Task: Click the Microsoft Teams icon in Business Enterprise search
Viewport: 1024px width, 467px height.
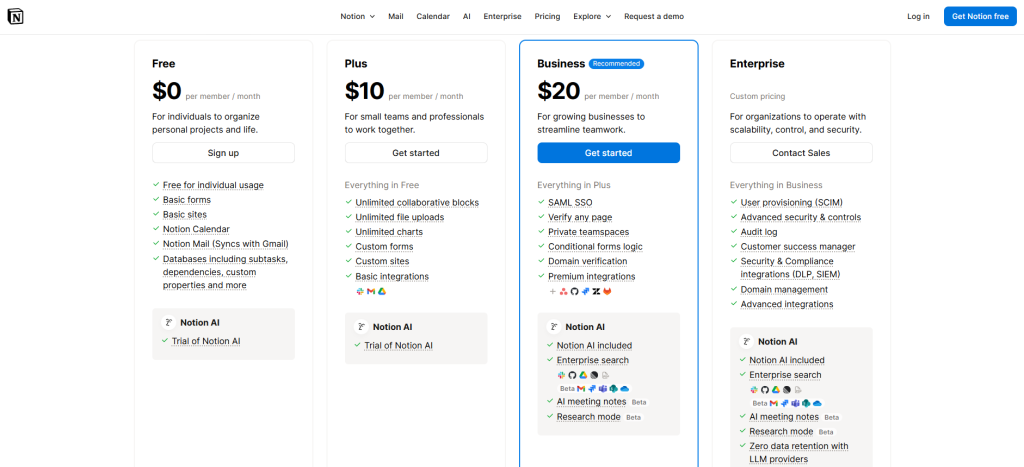Action: (603, 389)
